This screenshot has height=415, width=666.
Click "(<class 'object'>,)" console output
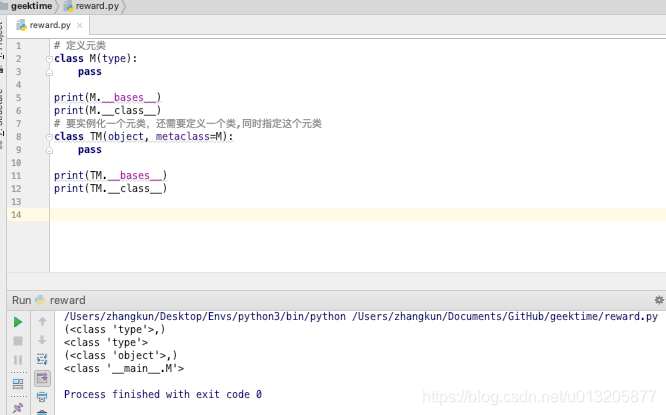(121, 356)
